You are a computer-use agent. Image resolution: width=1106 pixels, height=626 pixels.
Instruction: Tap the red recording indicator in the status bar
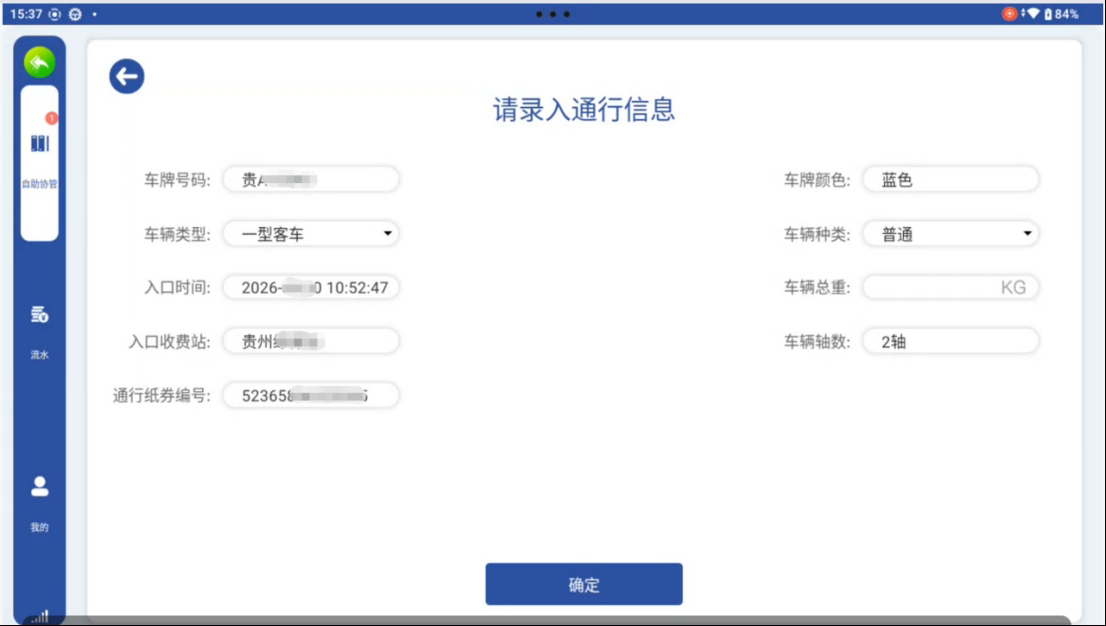tap(1009, 13)
